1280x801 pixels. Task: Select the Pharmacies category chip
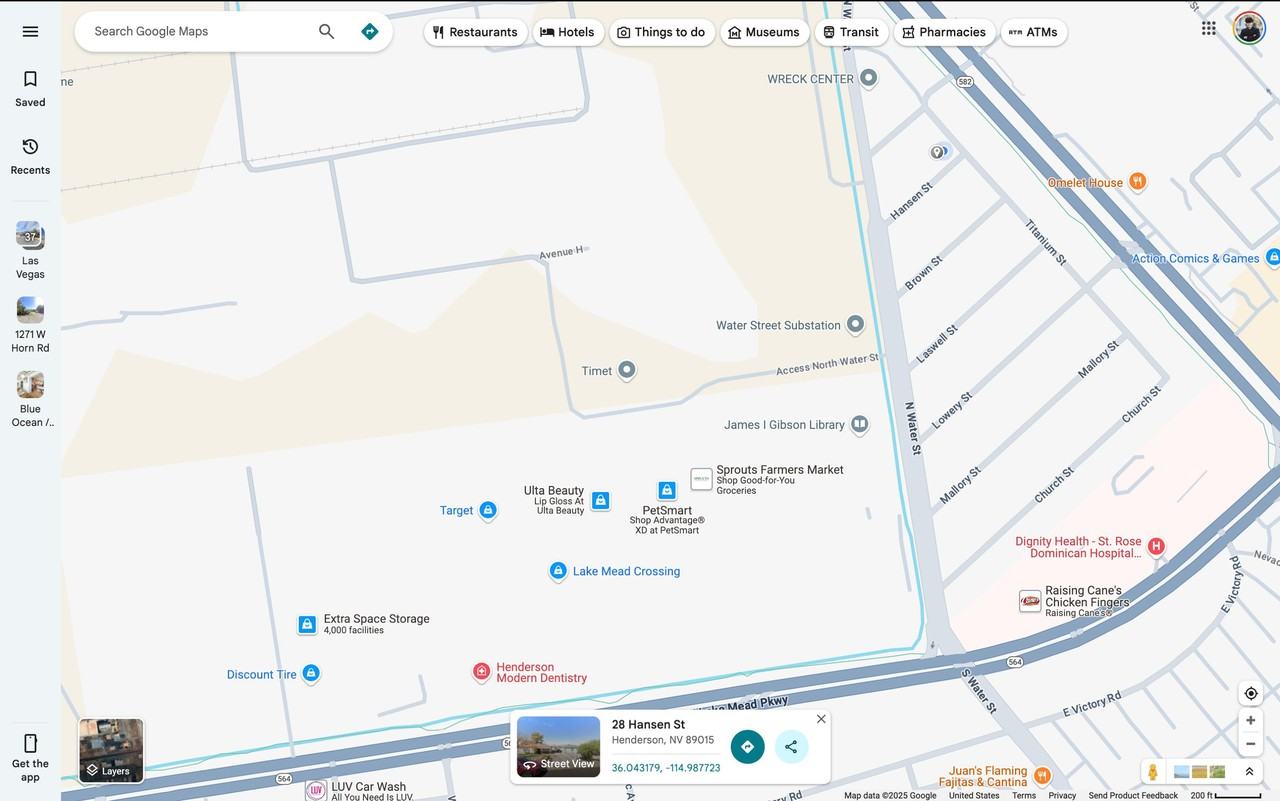pyautogui.click(x=944, y=32)
